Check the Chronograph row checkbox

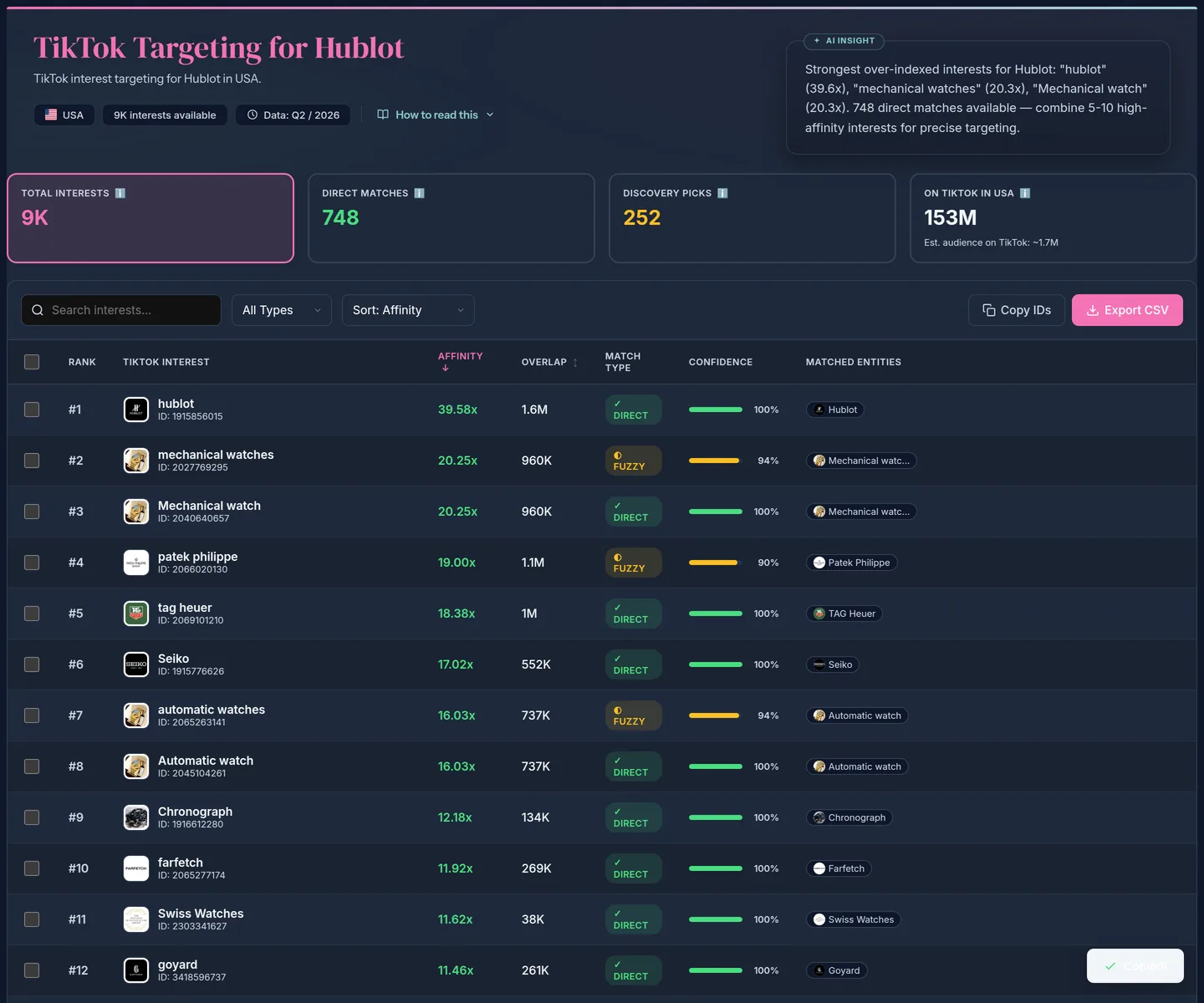point(32,817)
